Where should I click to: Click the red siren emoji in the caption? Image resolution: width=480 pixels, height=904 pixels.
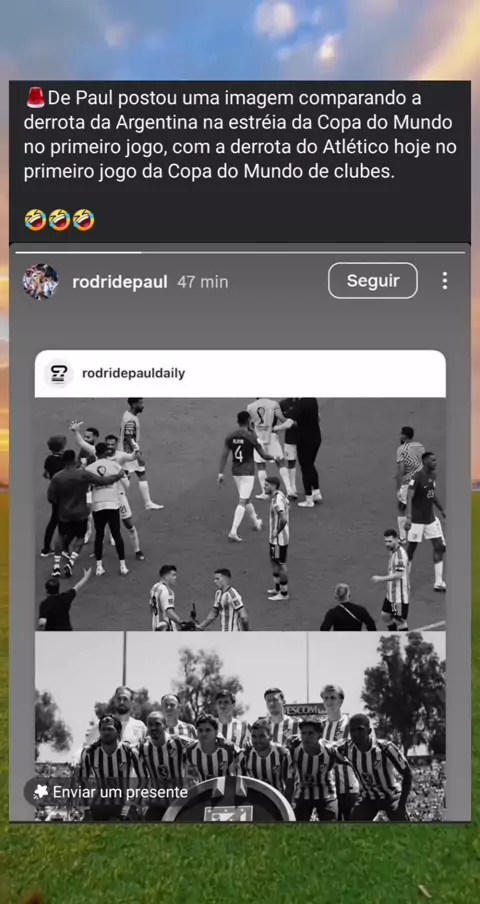(x=35, y=98)
